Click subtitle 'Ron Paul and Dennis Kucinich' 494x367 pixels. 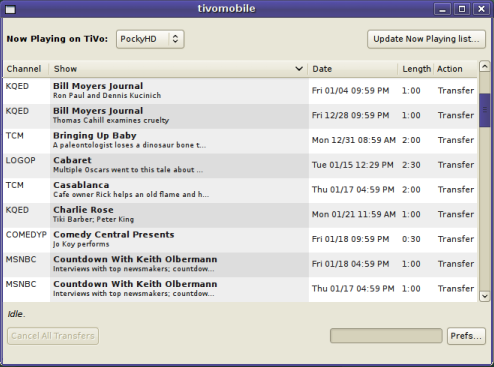click(x=107, y=96)
